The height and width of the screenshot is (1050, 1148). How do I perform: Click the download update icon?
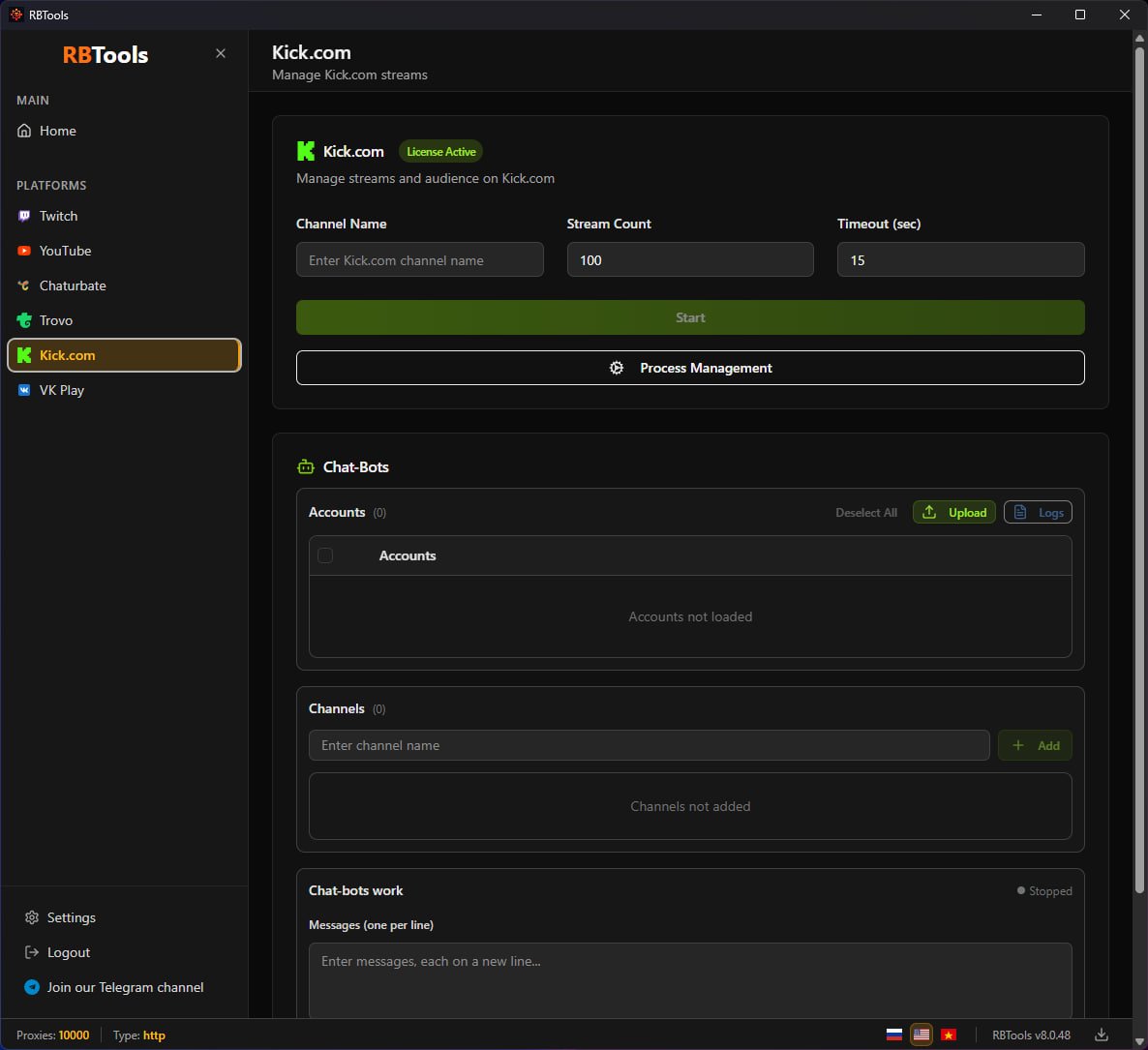[x=1102, y=1035]
